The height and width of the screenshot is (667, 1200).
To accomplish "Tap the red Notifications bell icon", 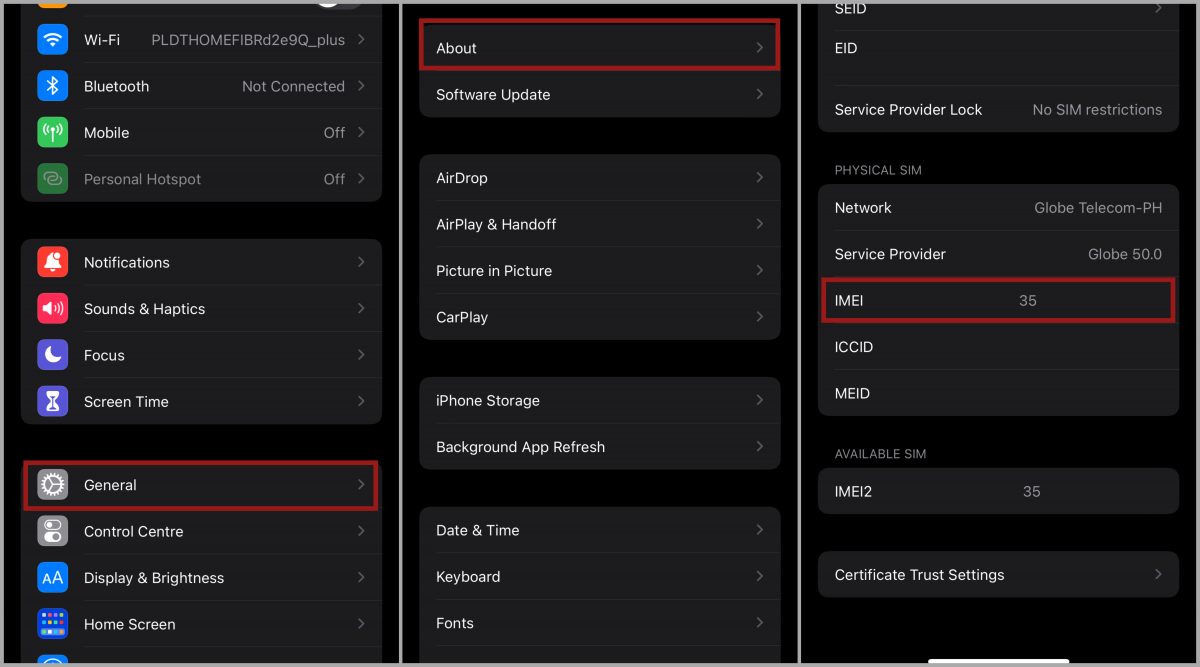I will tap(53, 262).
